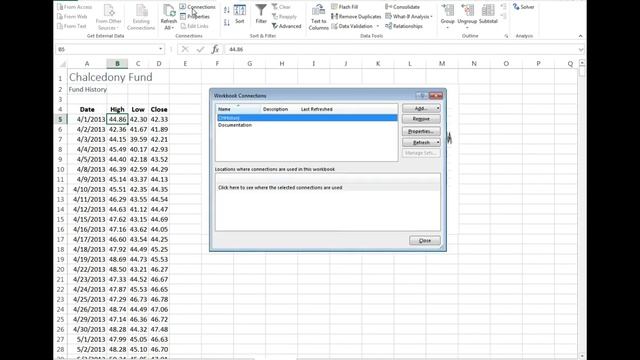Click the dialog Close button
640x360 pixels.
(425, 240)
